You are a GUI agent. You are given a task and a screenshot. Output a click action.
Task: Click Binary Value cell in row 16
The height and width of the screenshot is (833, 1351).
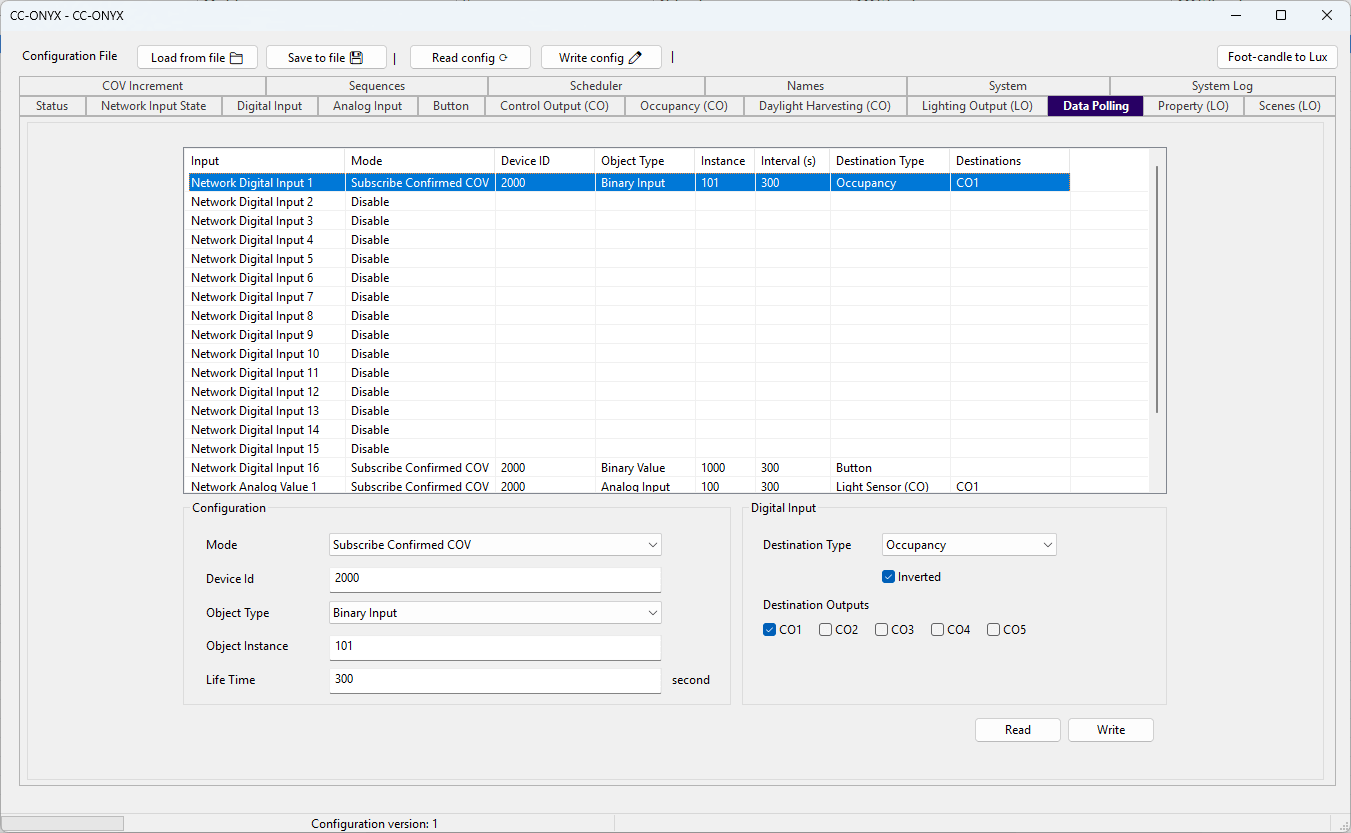645,468
